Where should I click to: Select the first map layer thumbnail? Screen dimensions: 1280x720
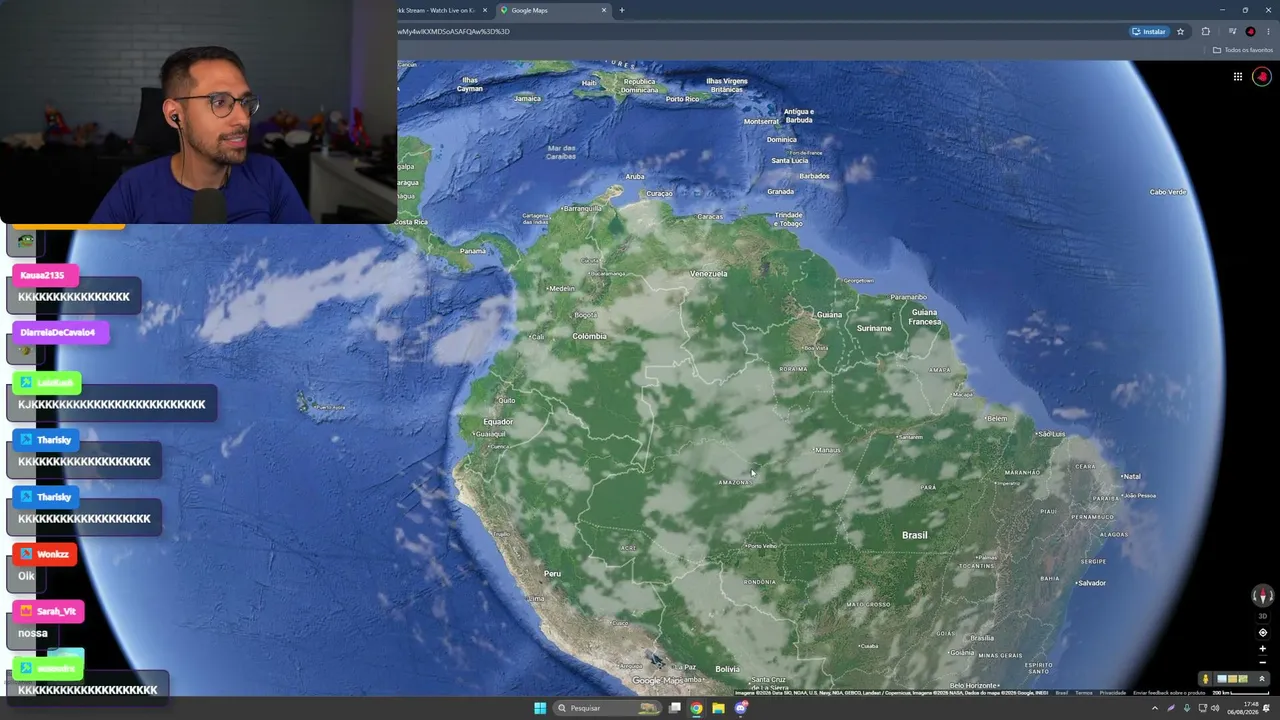tap(1221, 679)
